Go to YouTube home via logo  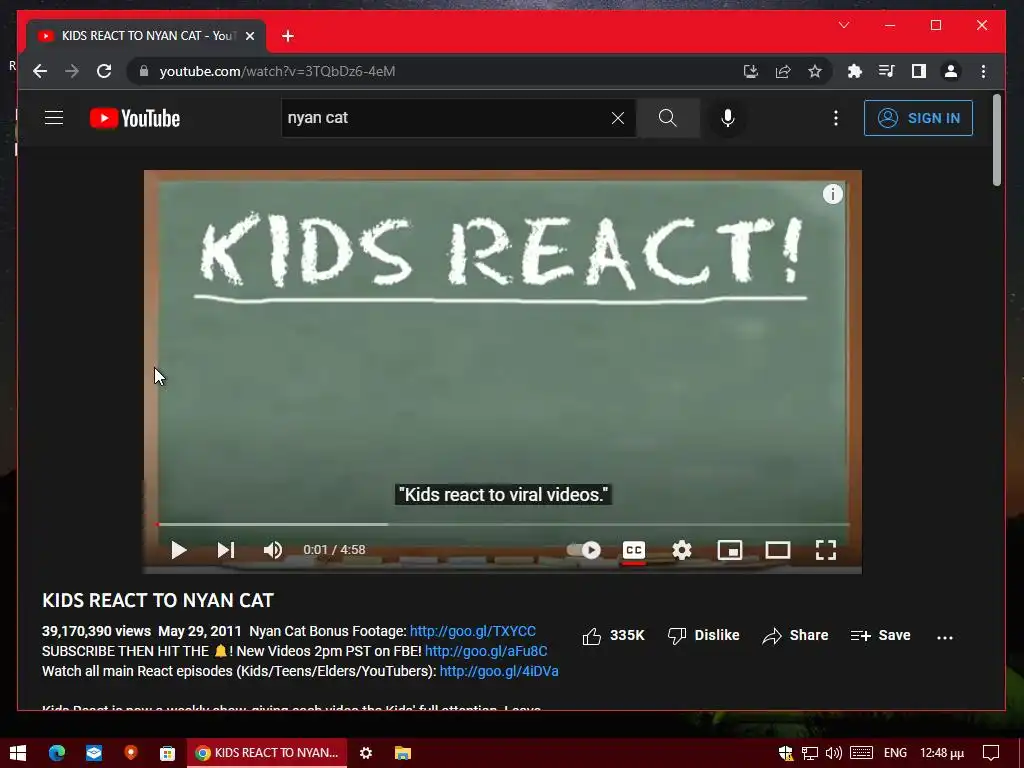tap(135, 118)
